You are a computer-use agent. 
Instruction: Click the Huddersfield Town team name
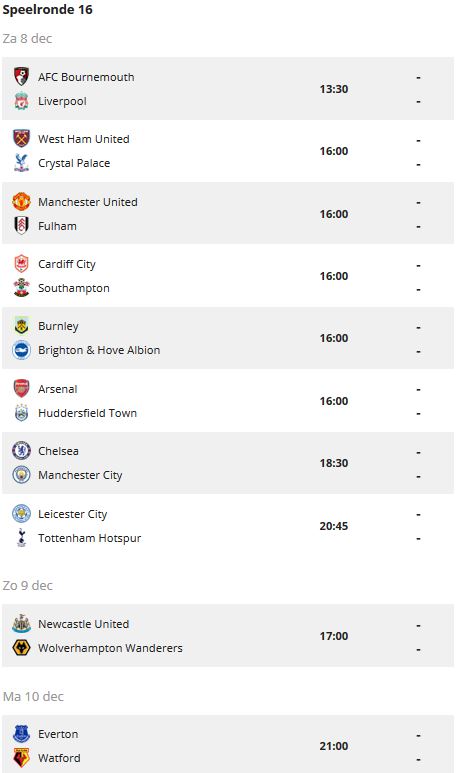click(87, 413)
